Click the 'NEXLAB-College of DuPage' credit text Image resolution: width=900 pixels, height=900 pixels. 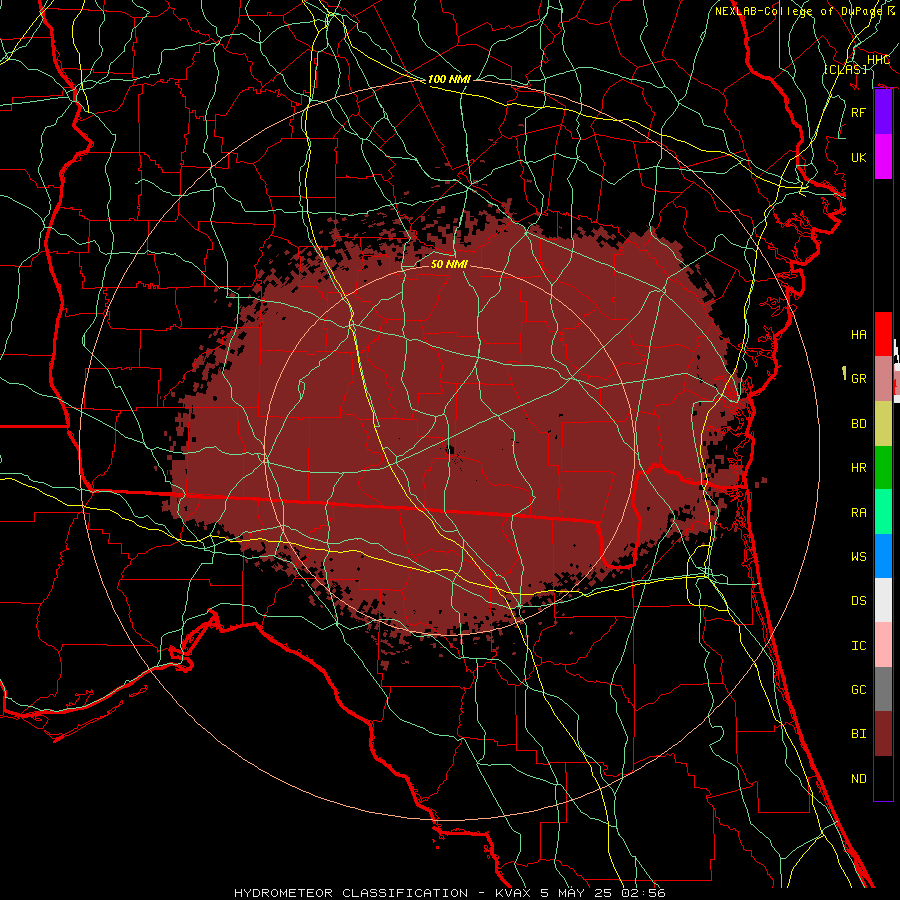click(798, 11)
